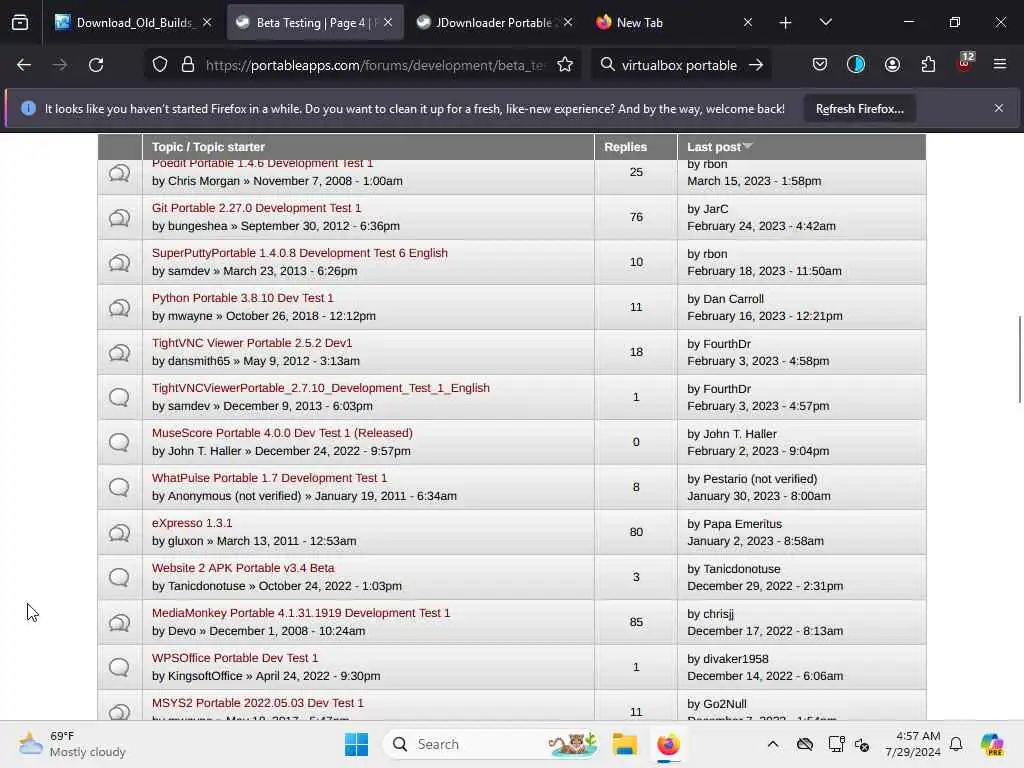Open the Windows Start menu
This screenshot has width=1024, height=768.
pyautogui.click(x=357, y=744)
